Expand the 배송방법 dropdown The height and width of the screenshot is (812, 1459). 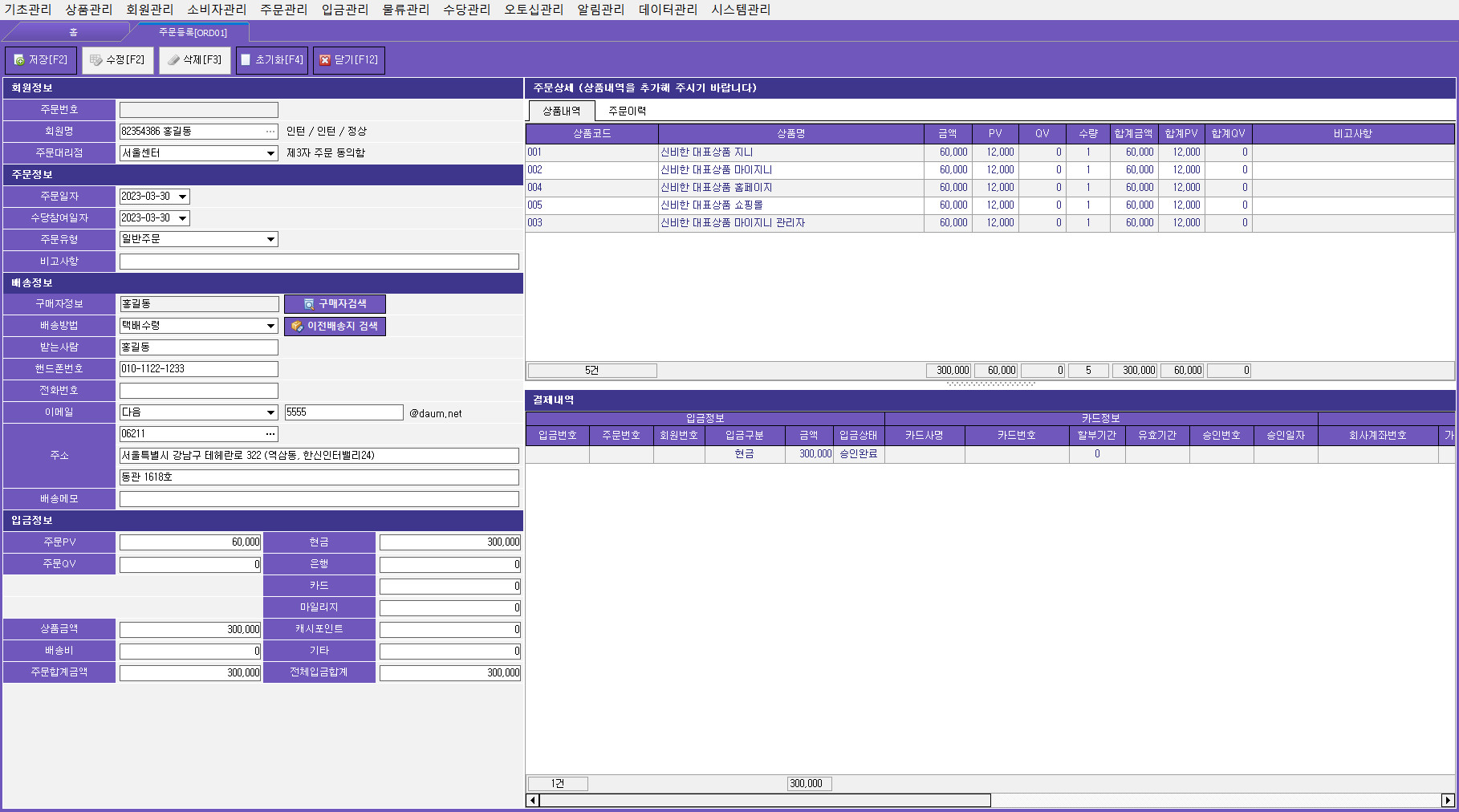(270, 326)
